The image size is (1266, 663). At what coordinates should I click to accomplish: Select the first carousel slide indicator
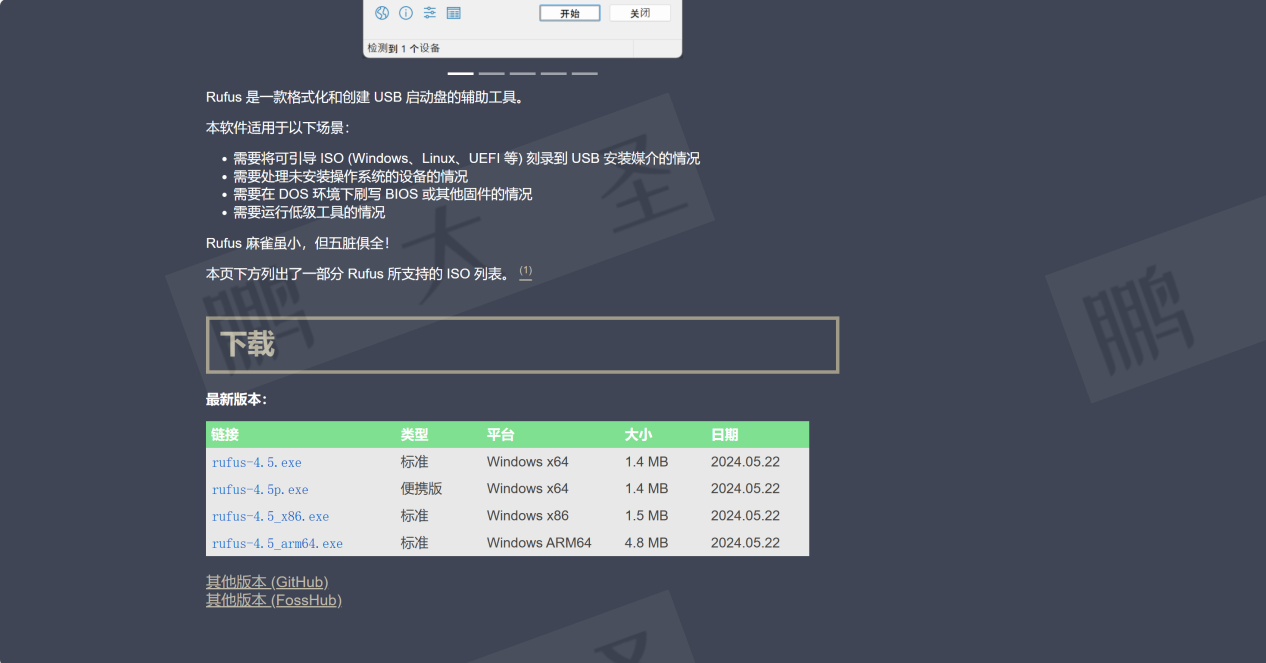(460, 73)
